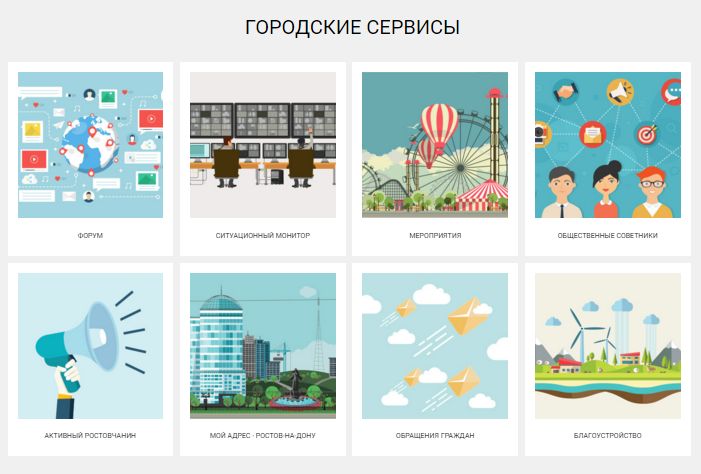Click the megaphone Active Rostov citizen image
Screen dimensions: 701x474
coord(90,346)
